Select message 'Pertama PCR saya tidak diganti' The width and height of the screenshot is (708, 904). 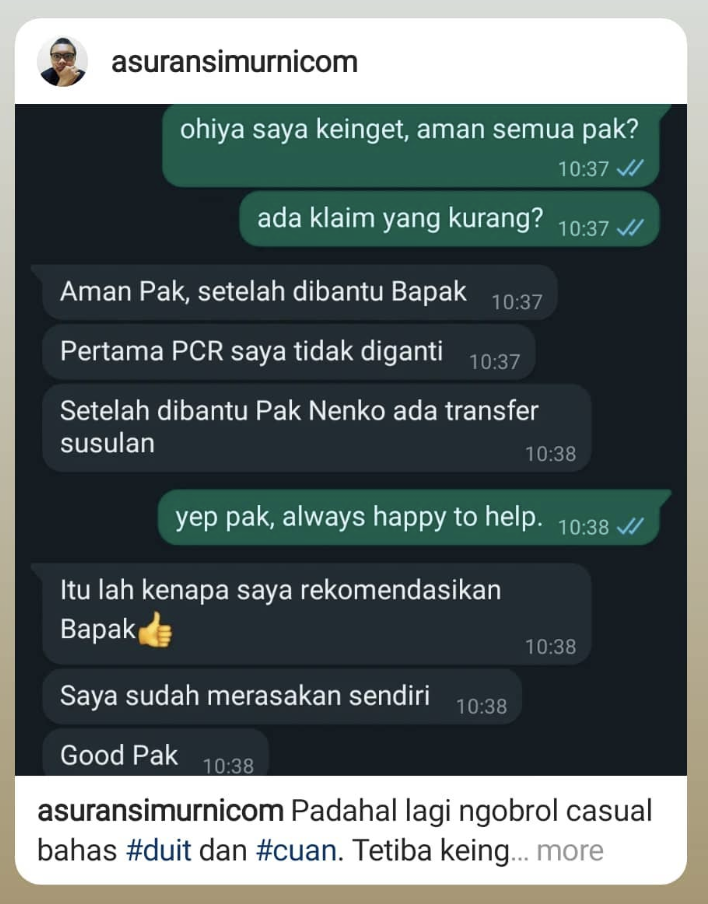click(x=288, y=352)
